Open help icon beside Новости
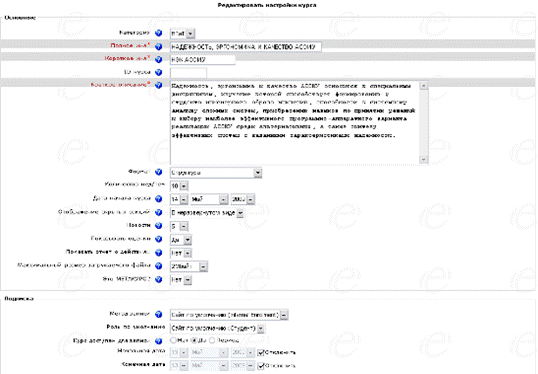 click(x=159, y=226)
